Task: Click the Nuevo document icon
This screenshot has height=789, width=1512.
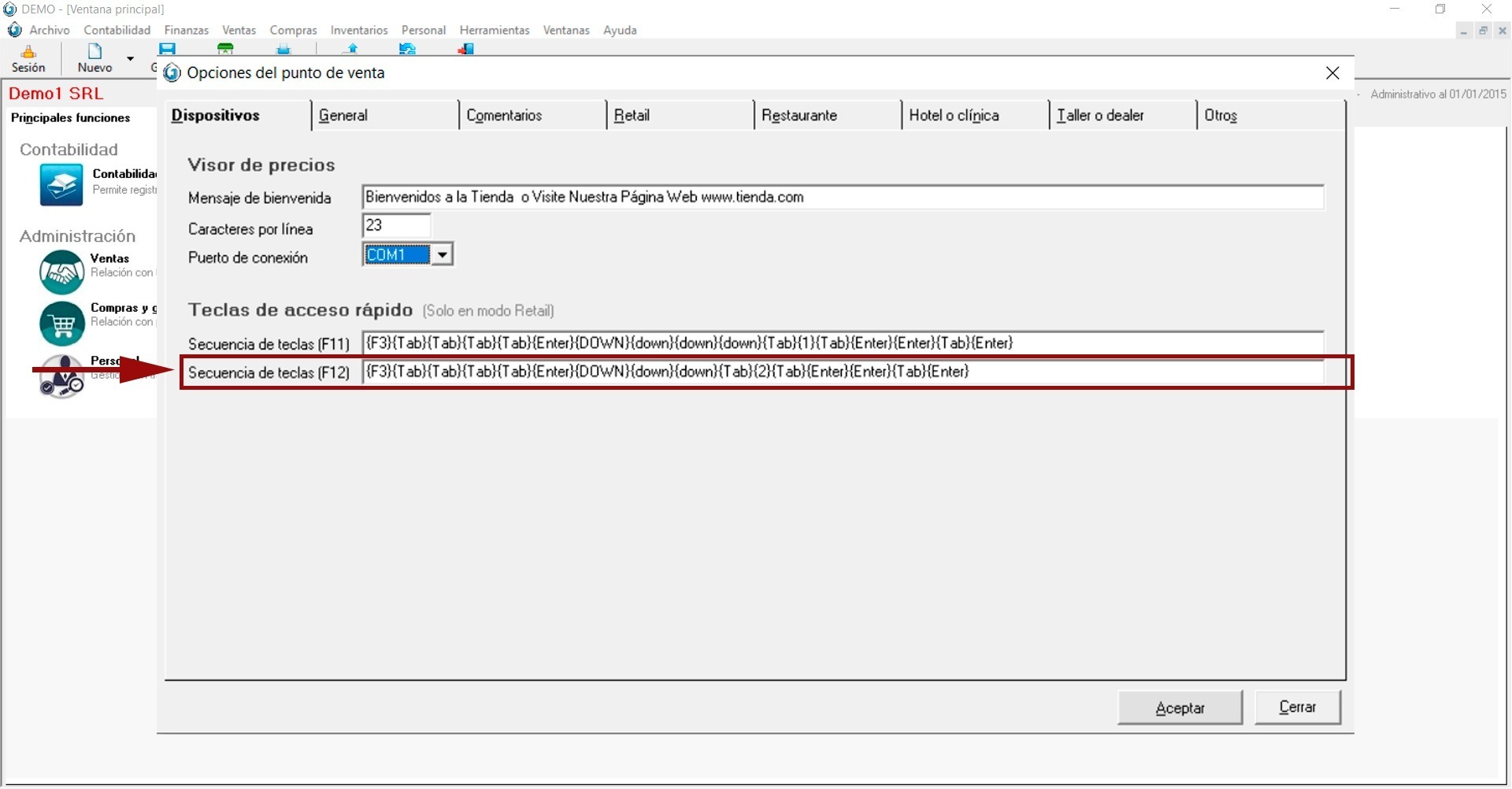Action: (94, 53)
